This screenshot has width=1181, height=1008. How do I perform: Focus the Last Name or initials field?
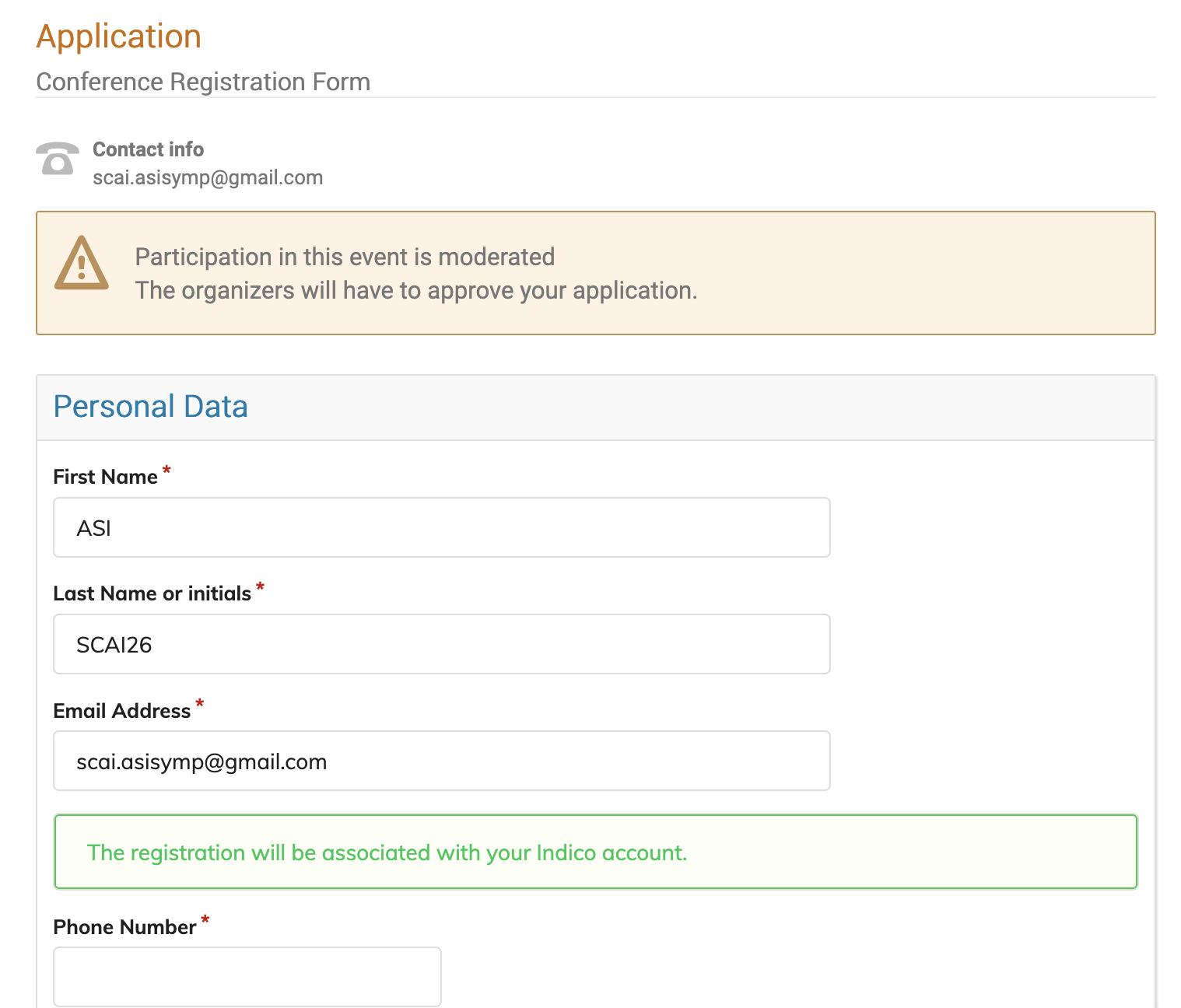pyautogui.click(x=441, y=644)
